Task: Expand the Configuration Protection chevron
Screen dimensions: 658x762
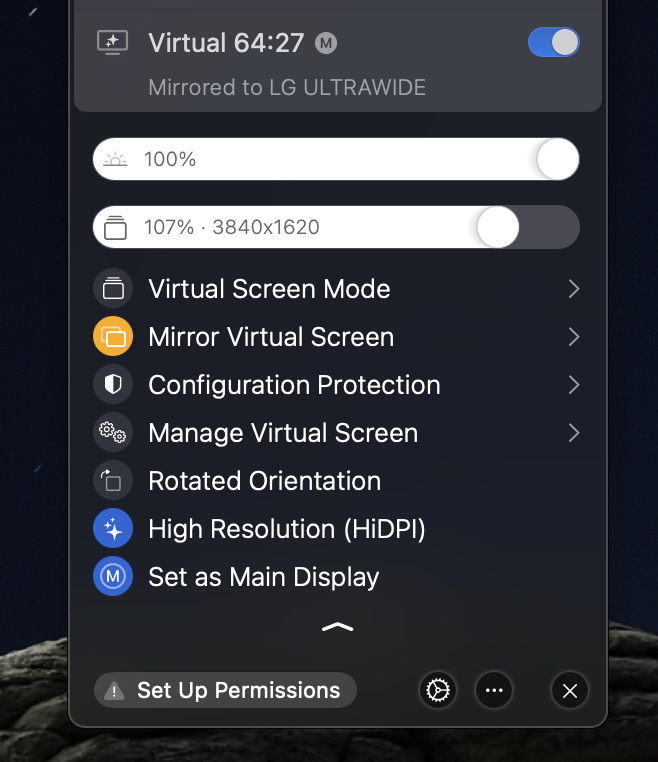Action: 573,385
